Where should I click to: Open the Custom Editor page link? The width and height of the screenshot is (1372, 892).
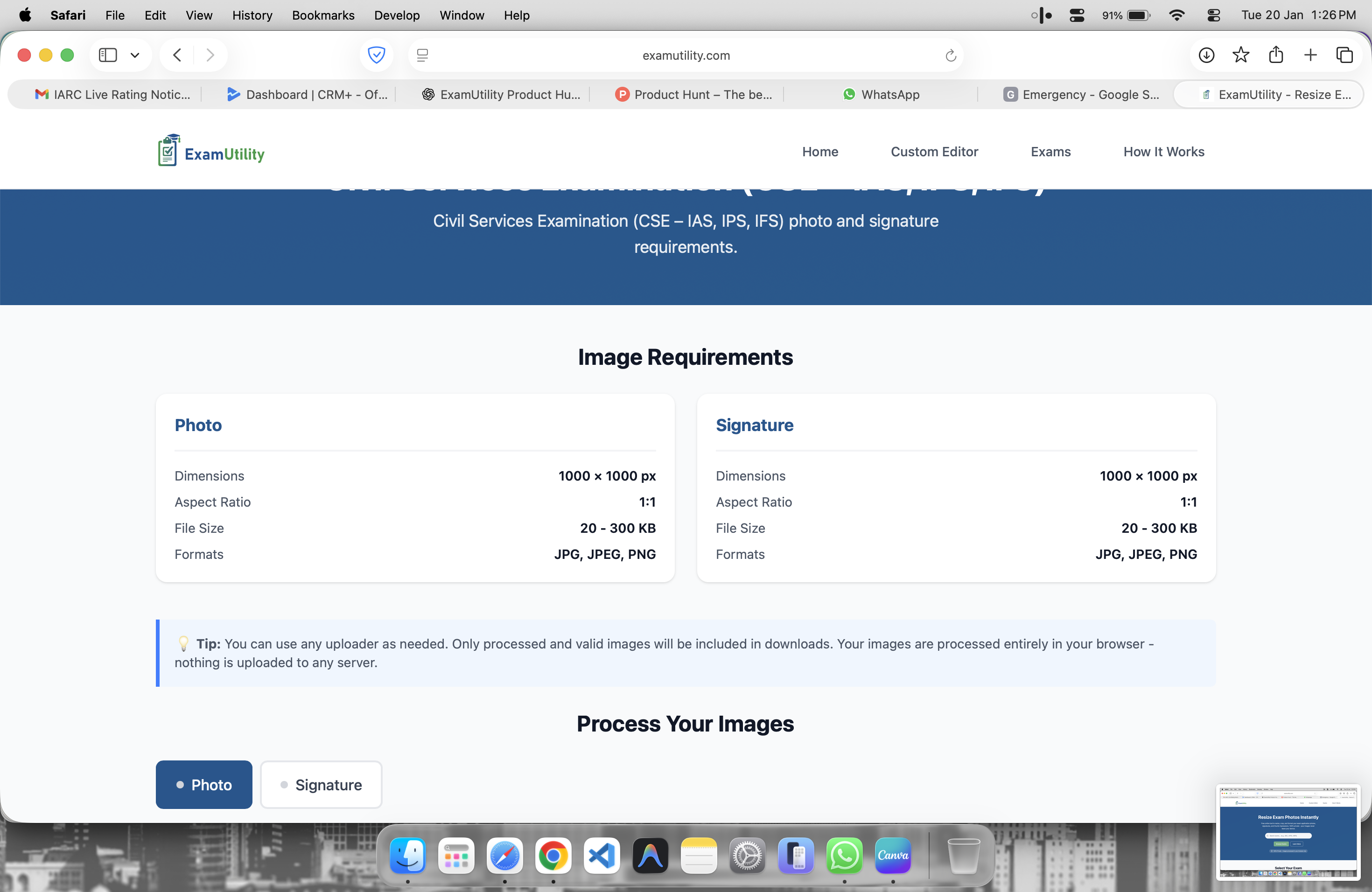click(934, 152)
